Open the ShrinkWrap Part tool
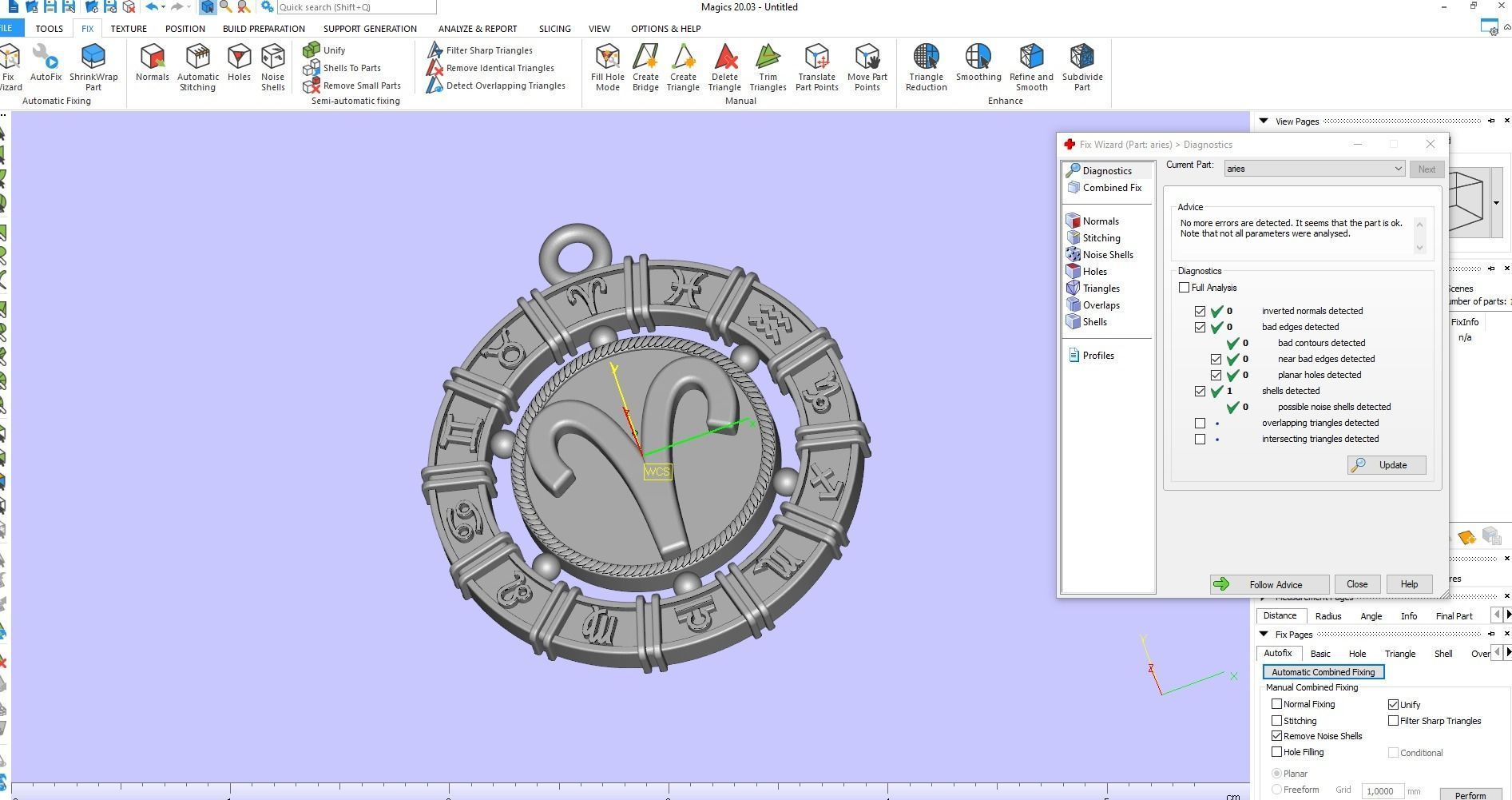 click(x=93, y=67)
